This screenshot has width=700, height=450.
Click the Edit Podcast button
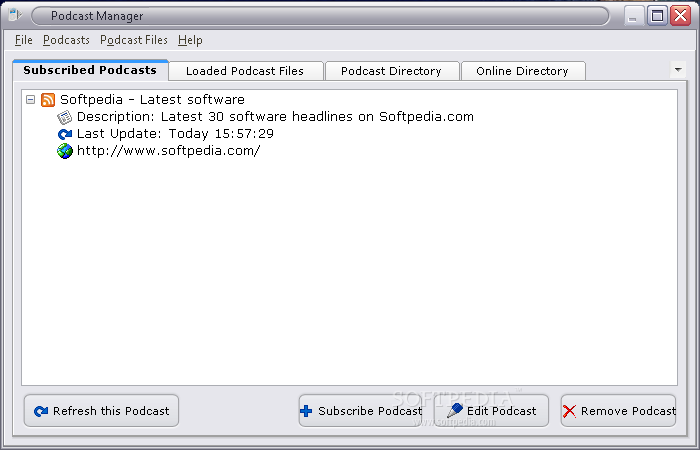coord(492,411)
